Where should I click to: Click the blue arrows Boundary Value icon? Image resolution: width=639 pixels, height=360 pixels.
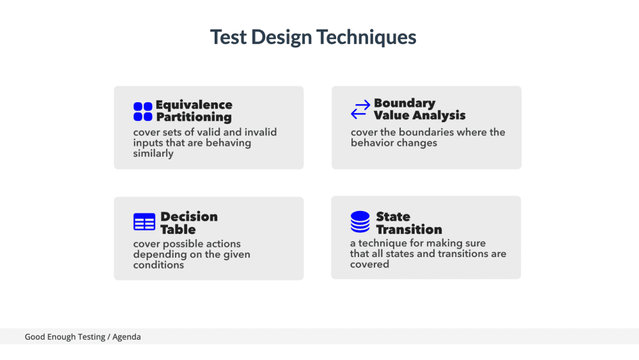point(360,109)
